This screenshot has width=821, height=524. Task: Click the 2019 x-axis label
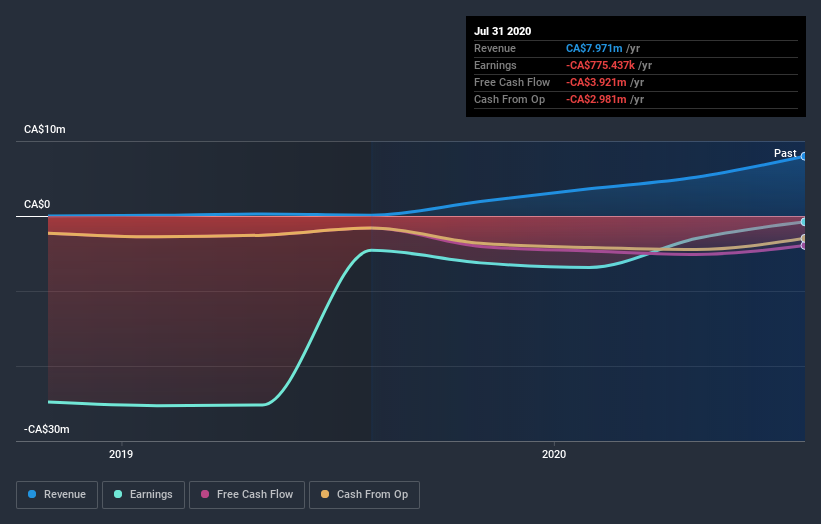tap(121, 454)
